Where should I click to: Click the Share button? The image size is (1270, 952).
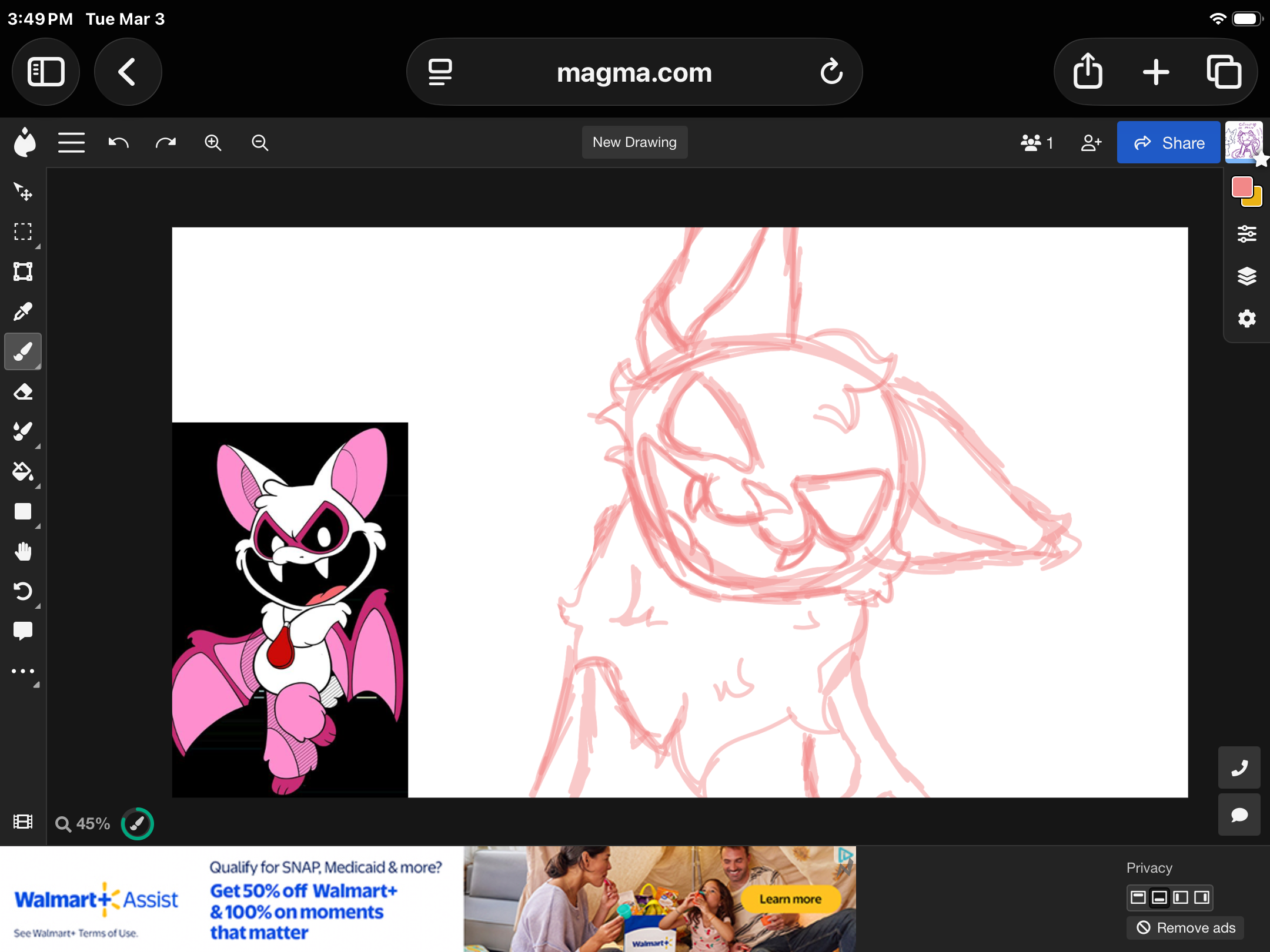tap(1168, 142)
